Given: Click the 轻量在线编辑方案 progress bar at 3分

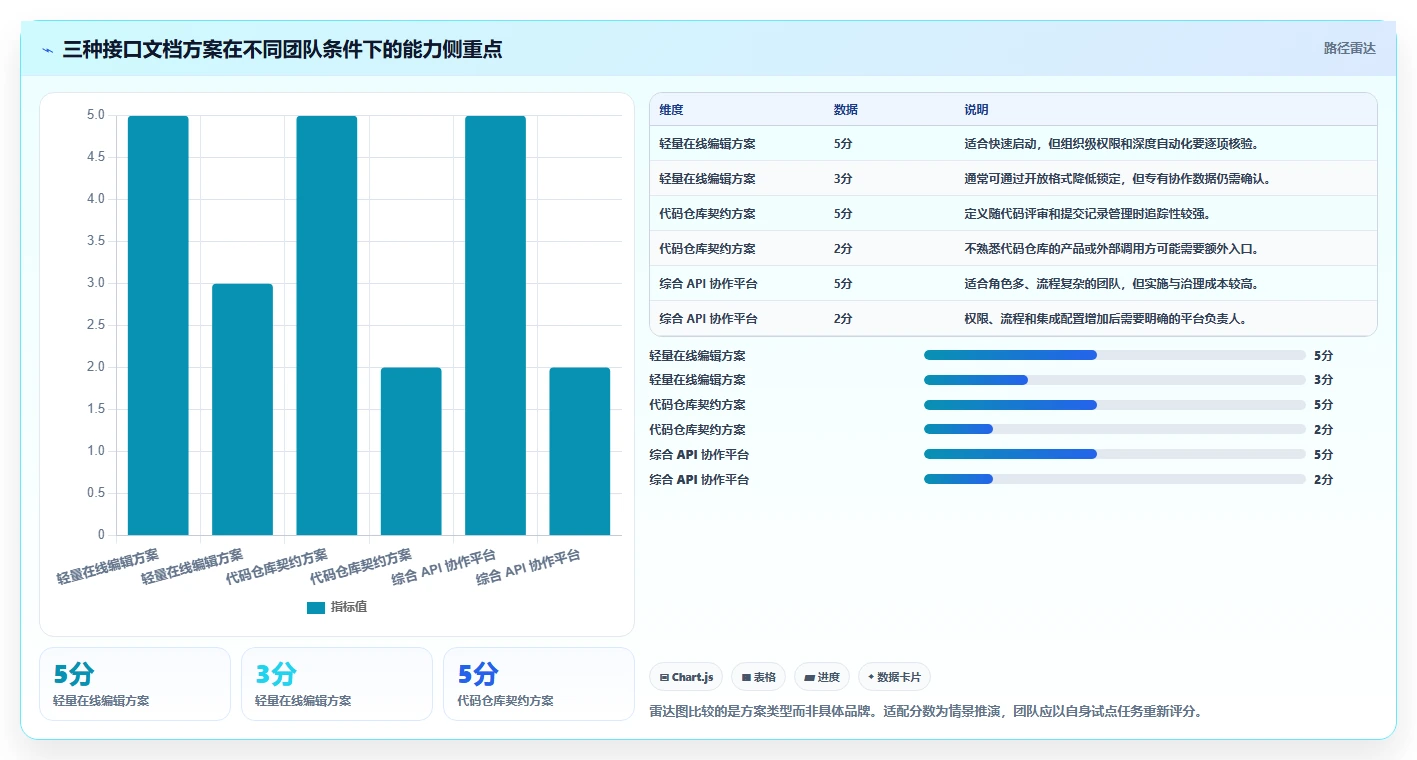Looking at the screenshot, I should [x=1115, y=380].
